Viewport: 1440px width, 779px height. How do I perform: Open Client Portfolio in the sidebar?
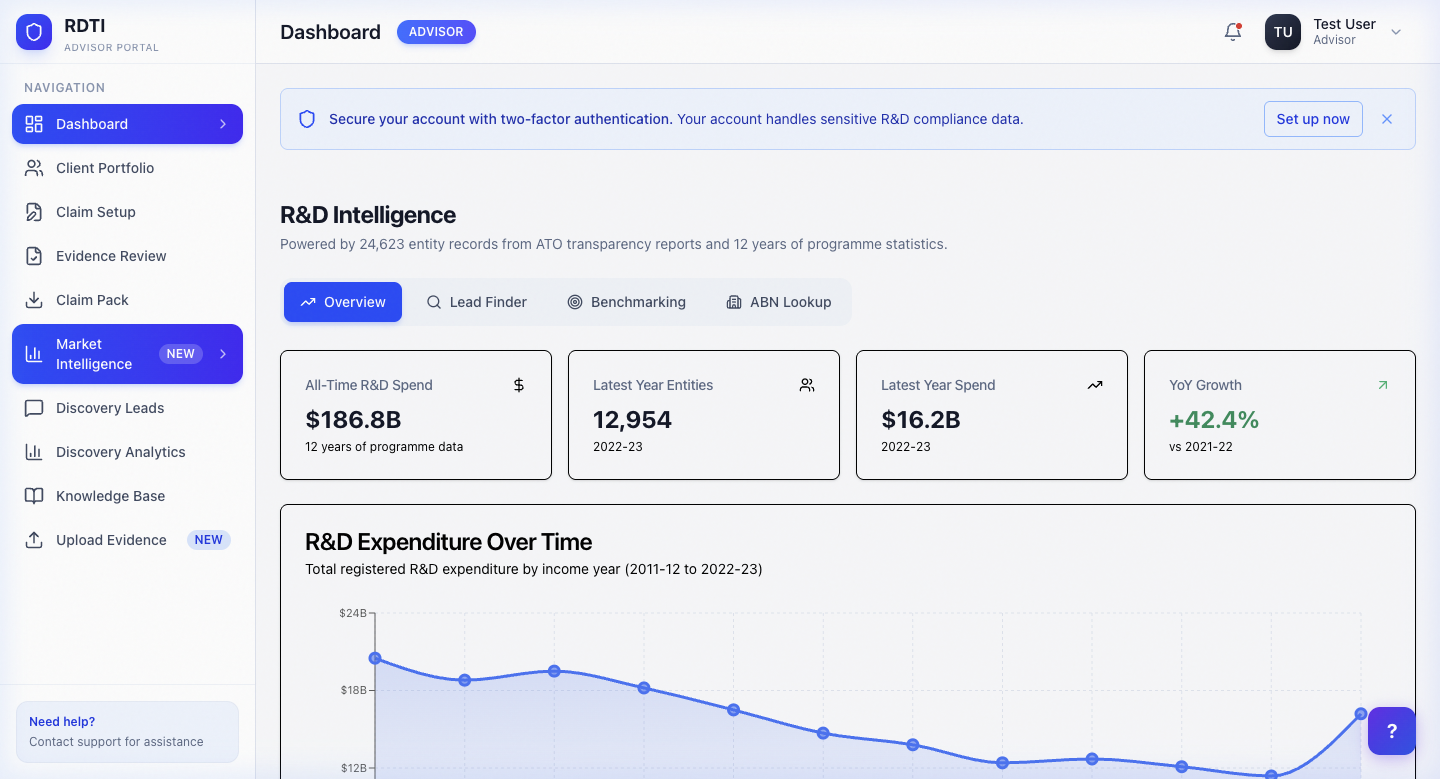[x=127, y=168]
